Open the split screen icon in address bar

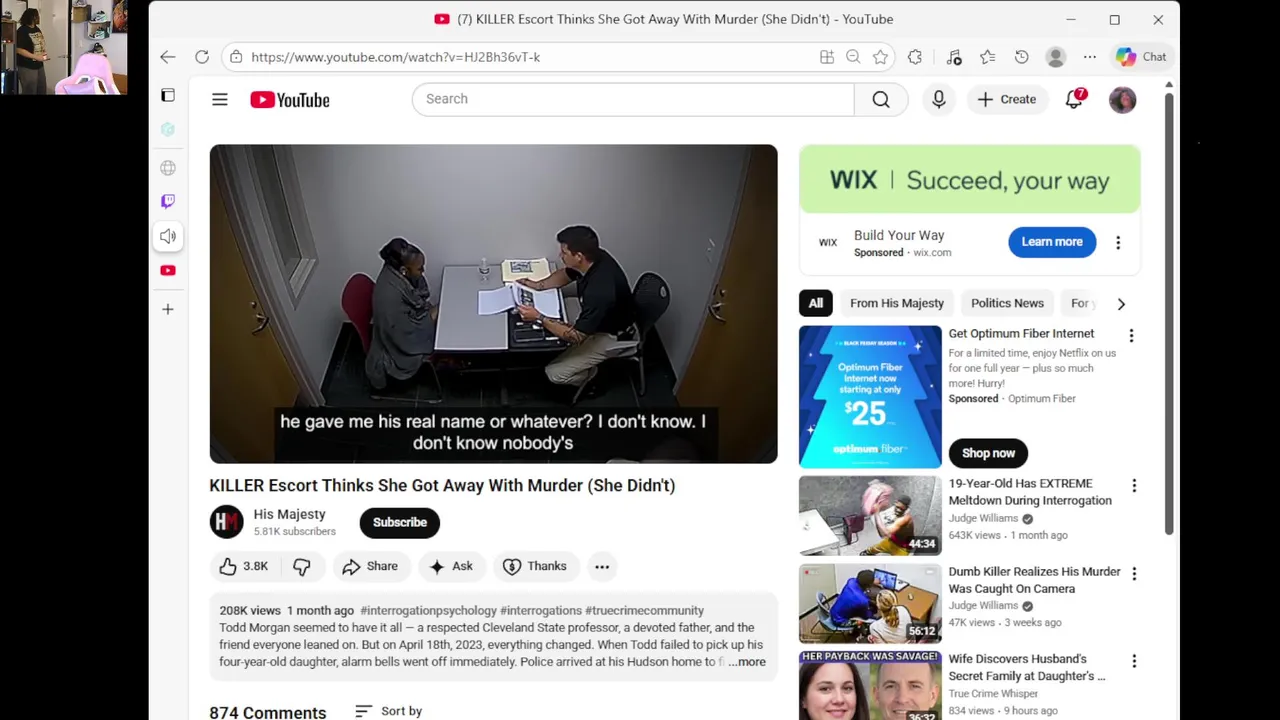pyautogui.click(x=827, y=57)
